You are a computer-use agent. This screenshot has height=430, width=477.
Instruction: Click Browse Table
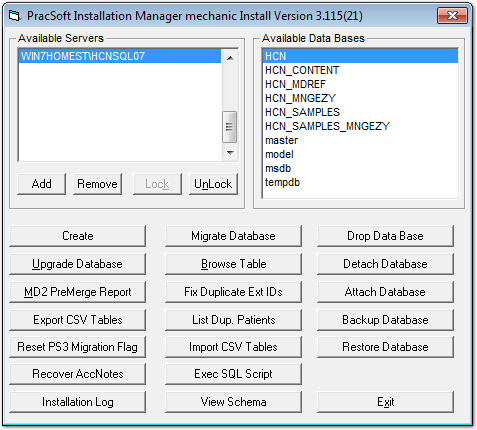tap(233, 264)
